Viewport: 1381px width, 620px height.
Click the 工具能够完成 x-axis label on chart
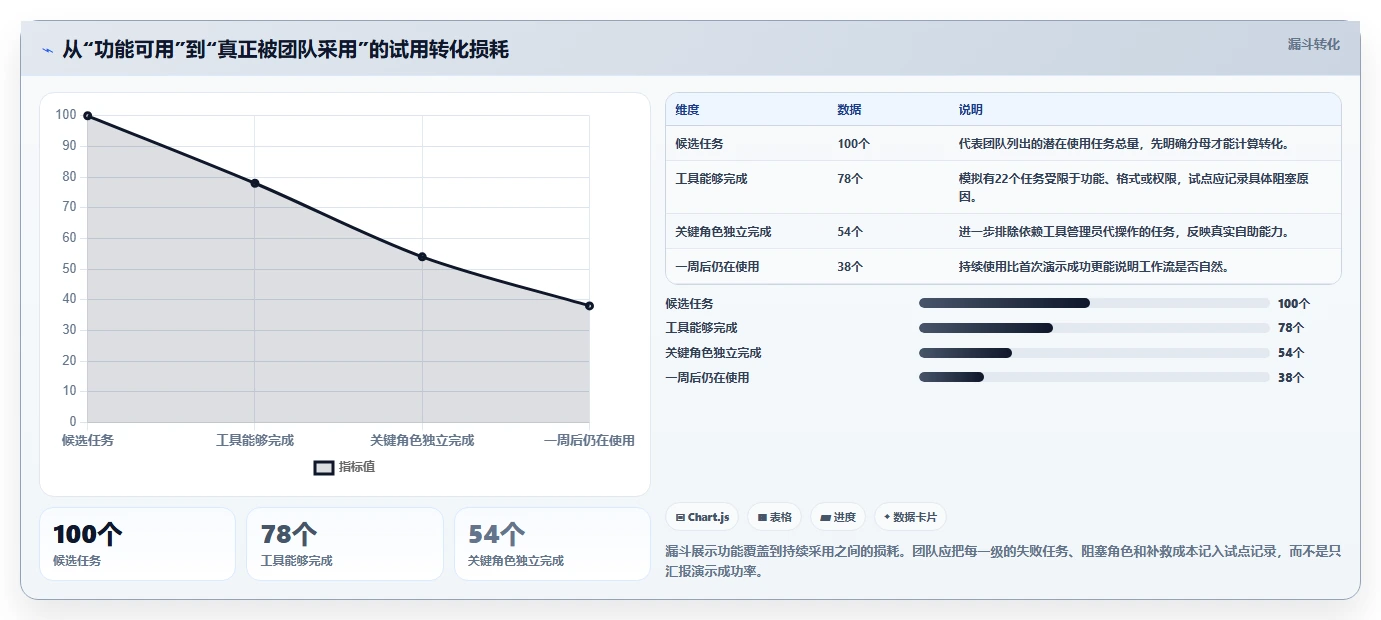(255, 440)
